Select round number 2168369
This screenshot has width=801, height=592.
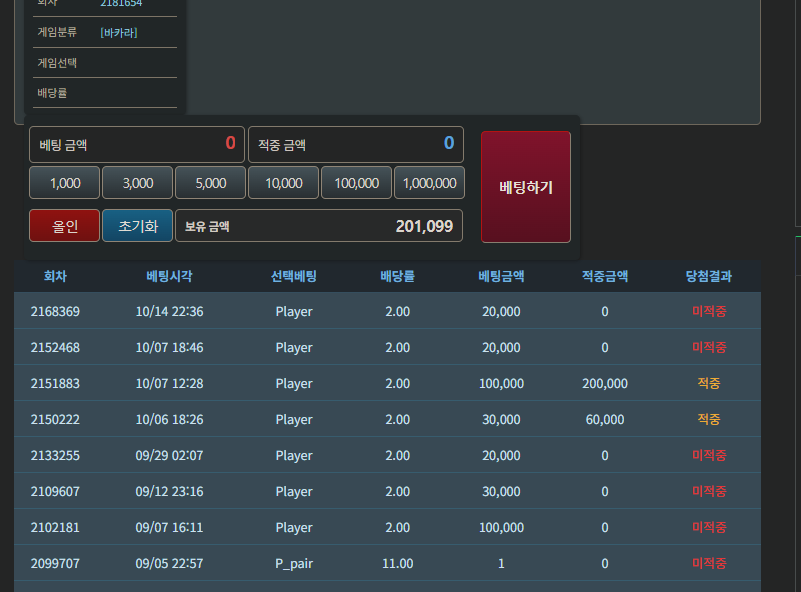point(55,312)
